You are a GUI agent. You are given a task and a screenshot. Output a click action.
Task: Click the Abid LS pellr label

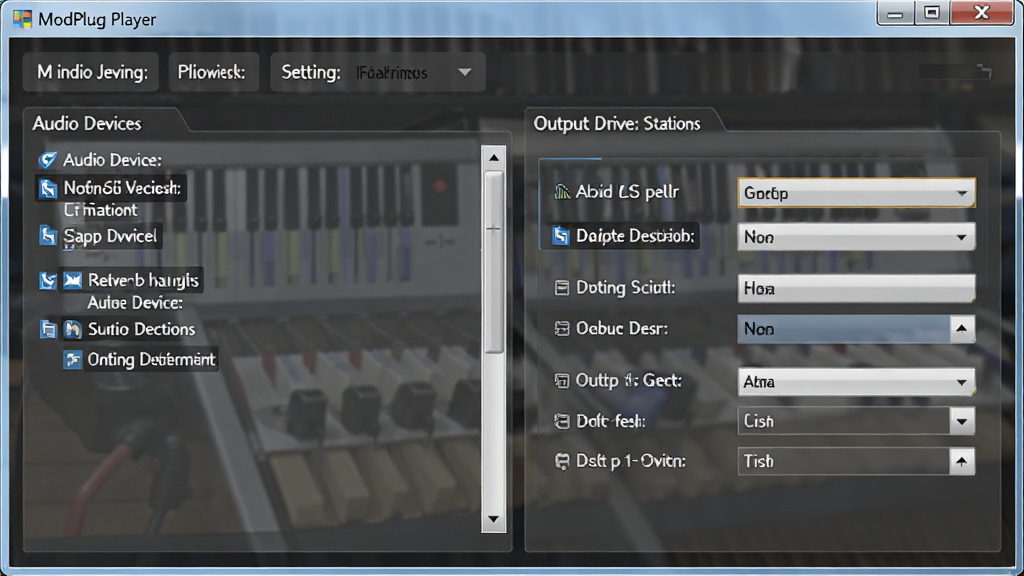627,191
